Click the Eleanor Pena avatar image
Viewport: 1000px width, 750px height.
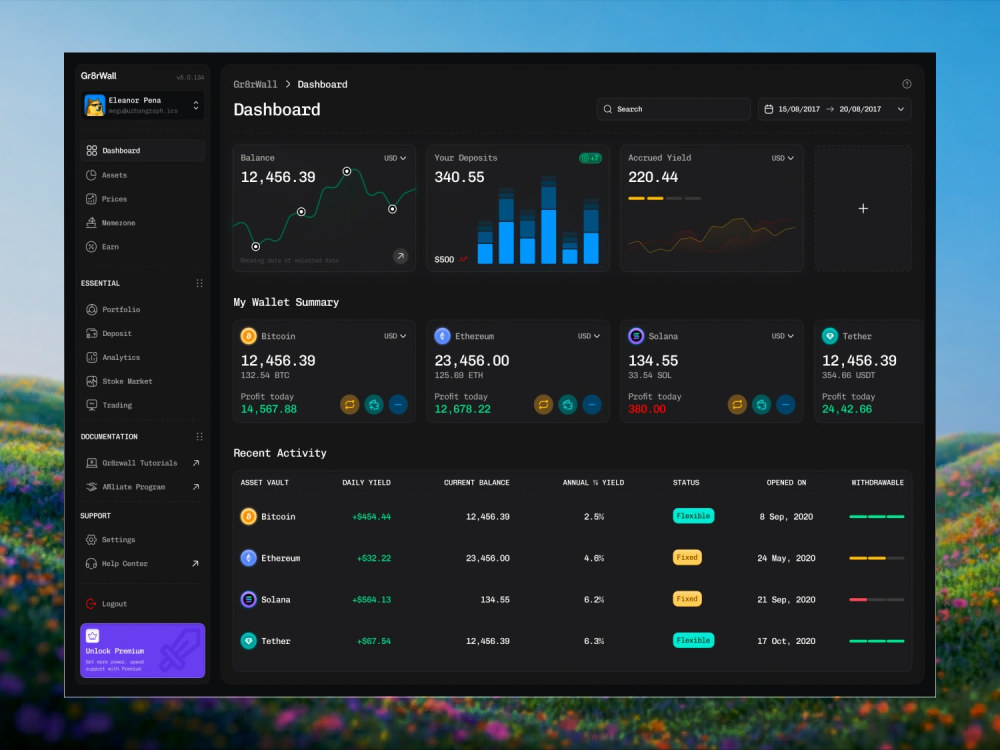[95, 105]
